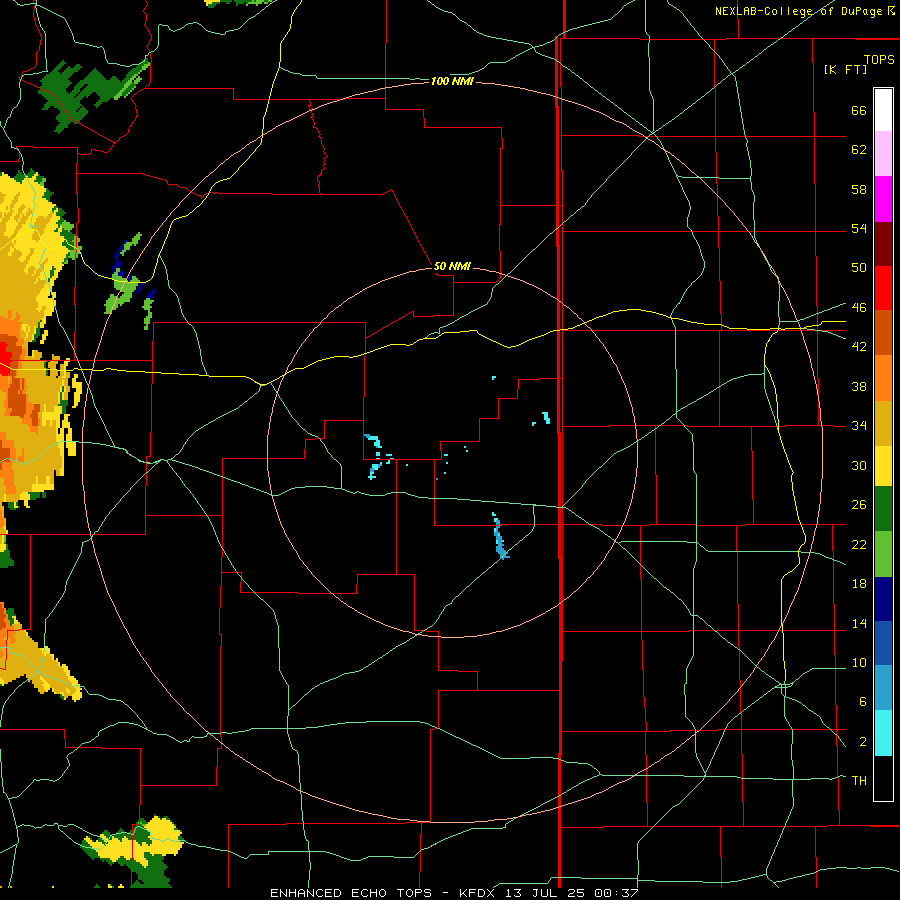
Task: Click the TOPS legend title
Action: tap(879, 59)
